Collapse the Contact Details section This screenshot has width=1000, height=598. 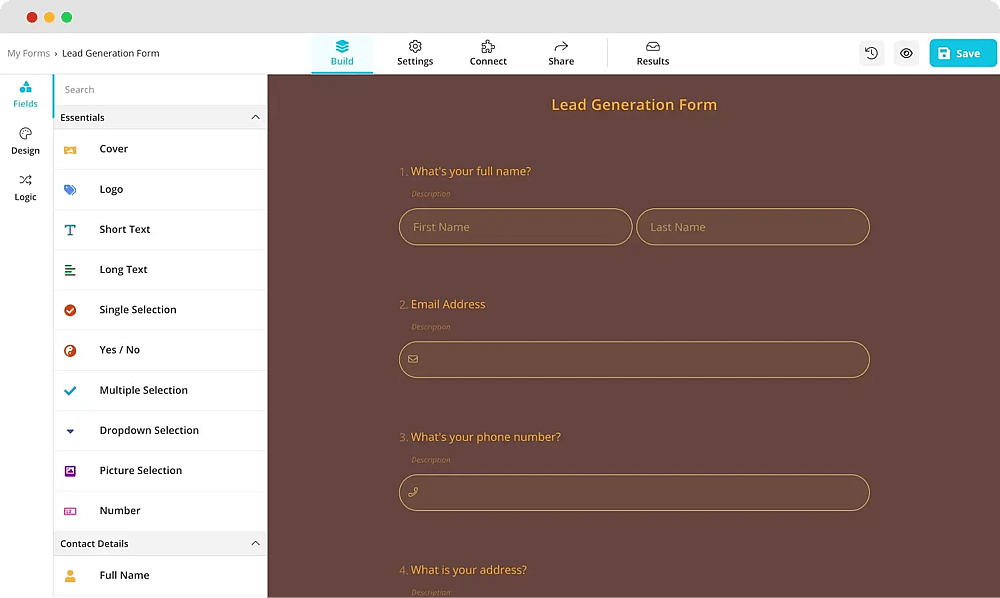click(255, 544)
